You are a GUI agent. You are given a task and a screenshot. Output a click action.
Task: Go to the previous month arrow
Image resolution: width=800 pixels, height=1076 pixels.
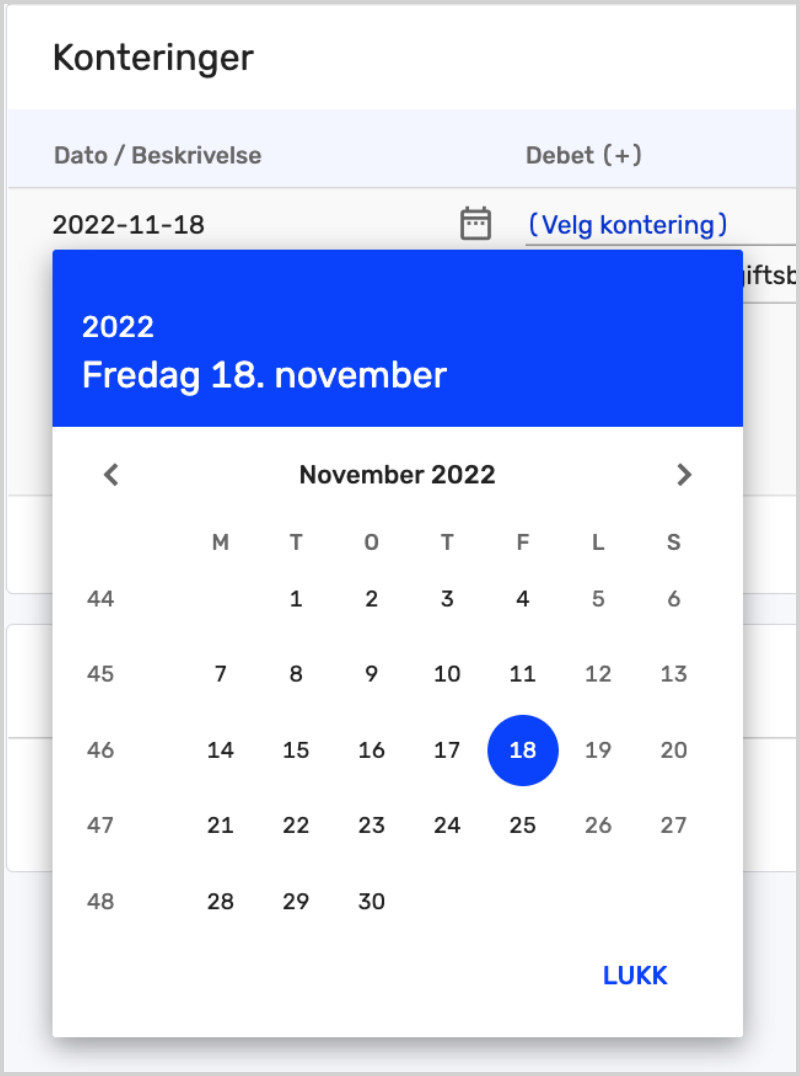[111, 474]
